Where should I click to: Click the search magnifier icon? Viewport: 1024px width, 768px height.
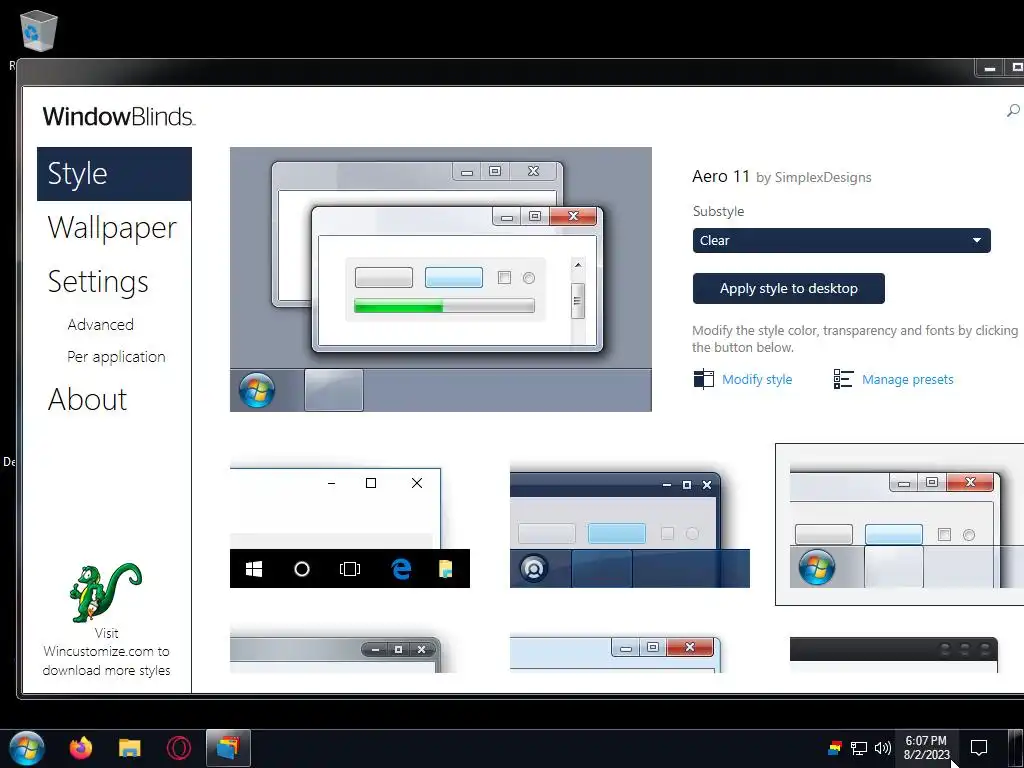tap(1013, 110)
